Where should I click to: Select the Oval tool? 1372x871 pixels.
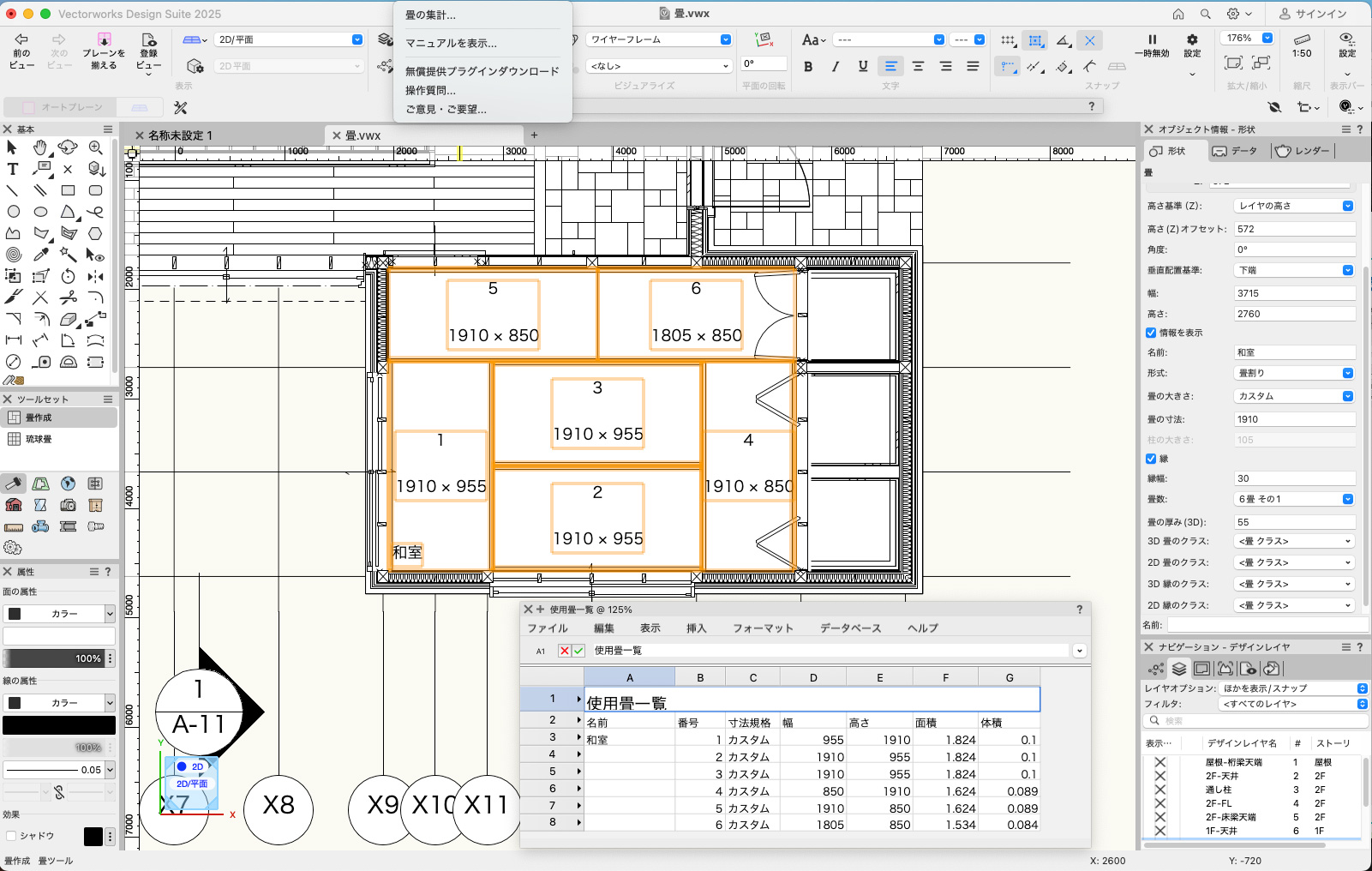tap(40, 212)
